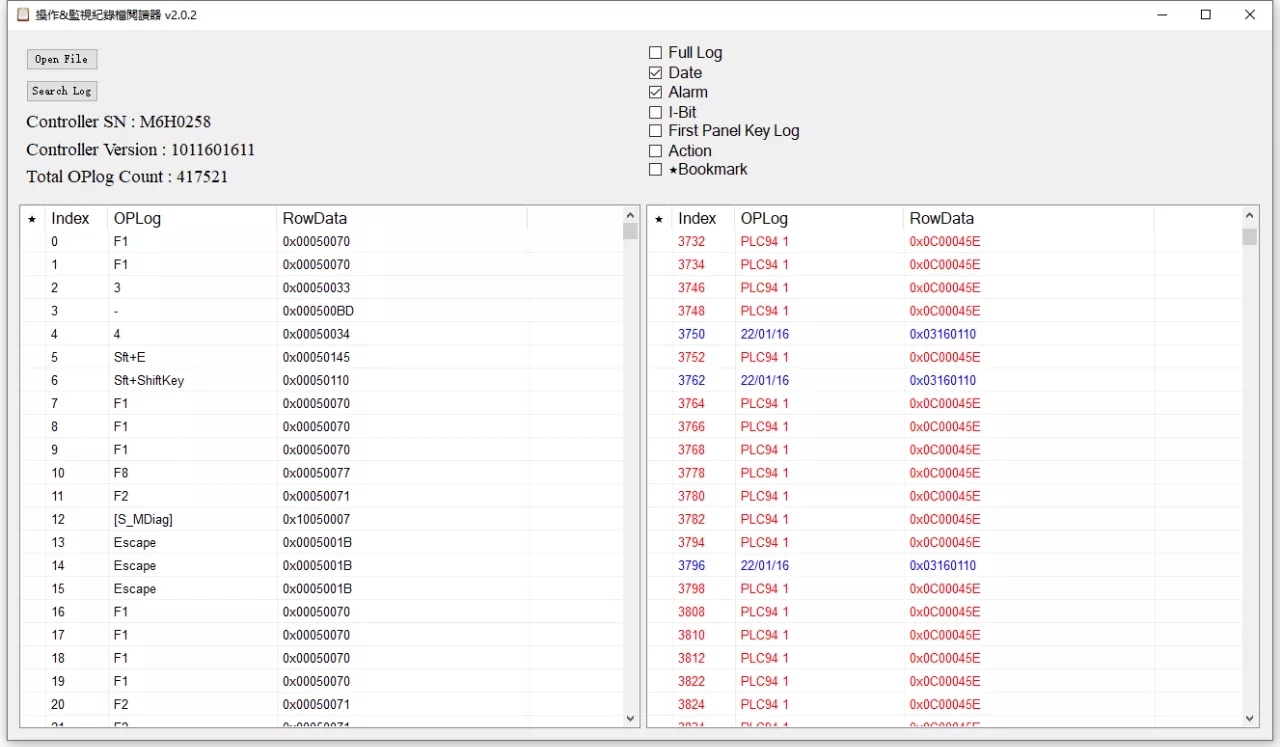Select left row index 0 F1
1280x747 pixels.
click(x=322, y=241)
